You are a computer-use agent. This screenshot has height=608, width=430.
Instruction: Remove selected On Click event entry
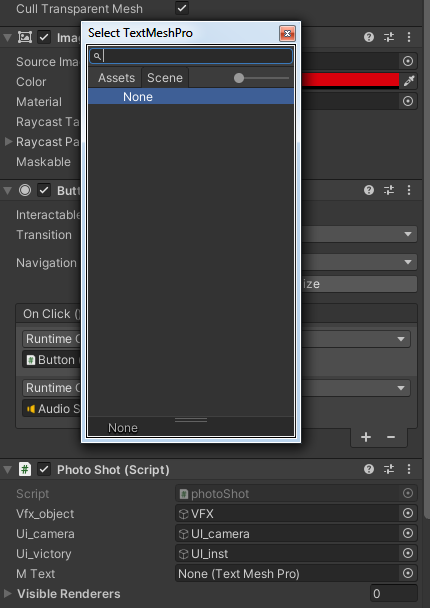391,437
